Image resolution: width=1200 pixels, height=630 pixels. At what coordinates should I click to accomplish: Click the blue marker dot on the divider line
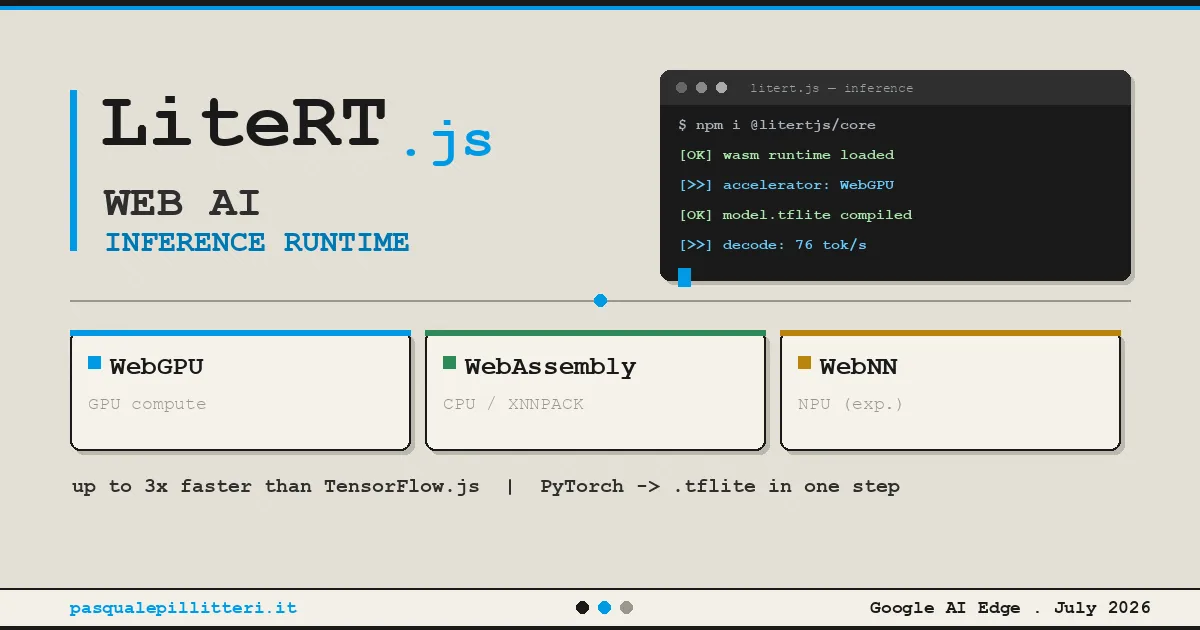tap(600, 300)
